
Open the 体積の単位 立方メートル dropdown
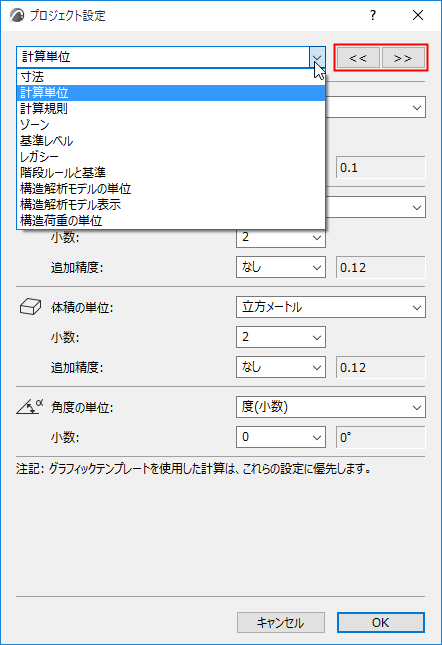point(331,307)
